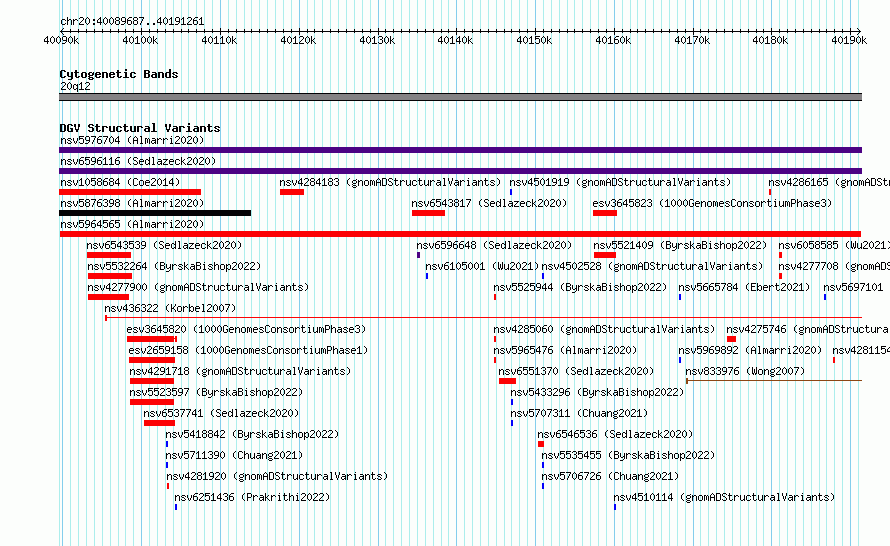The width and height of the screenshot is (890, 546).
Task: Open nsv6543817 (Sedlazeck2020) variant
Action: (489, 203)
